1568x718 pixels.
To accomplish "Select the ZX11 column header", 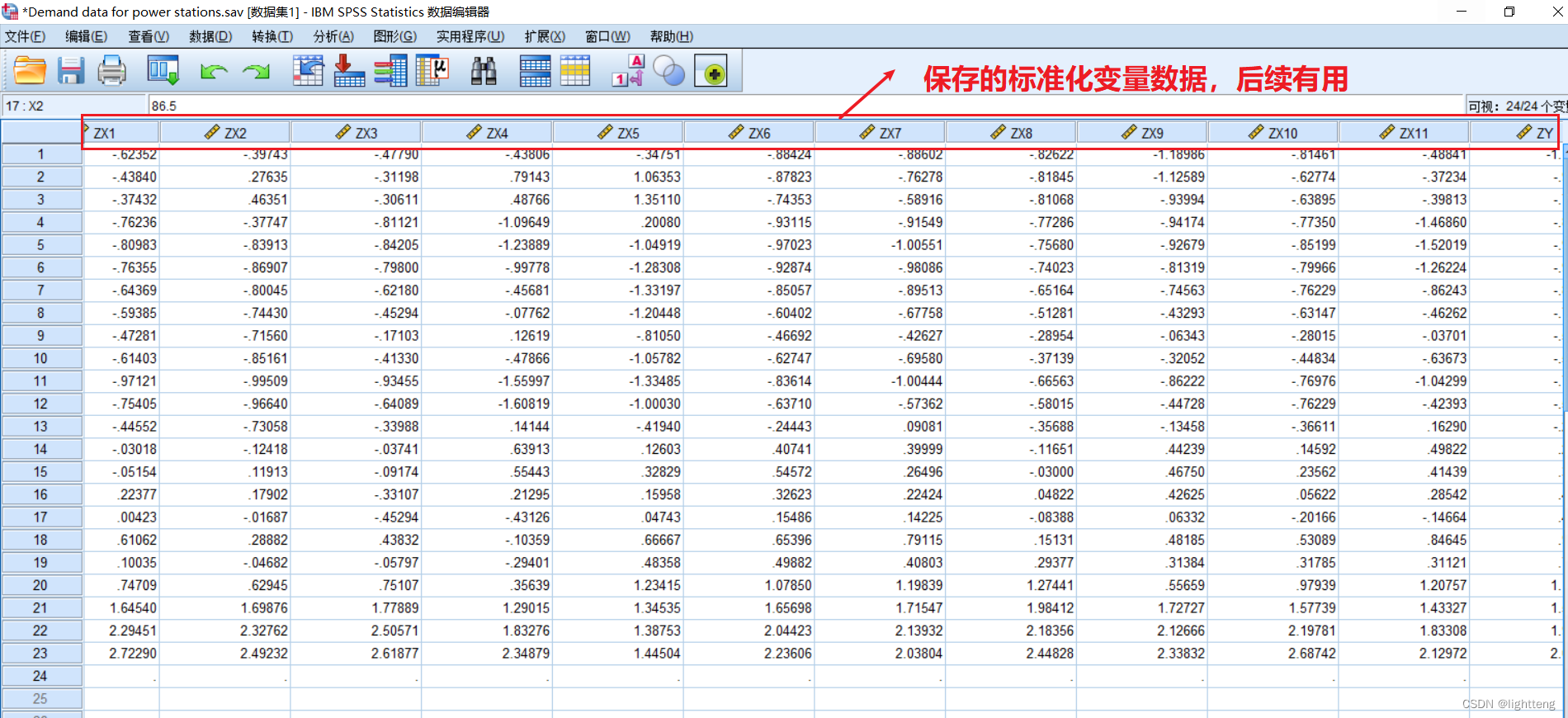I will (1405, 133).
